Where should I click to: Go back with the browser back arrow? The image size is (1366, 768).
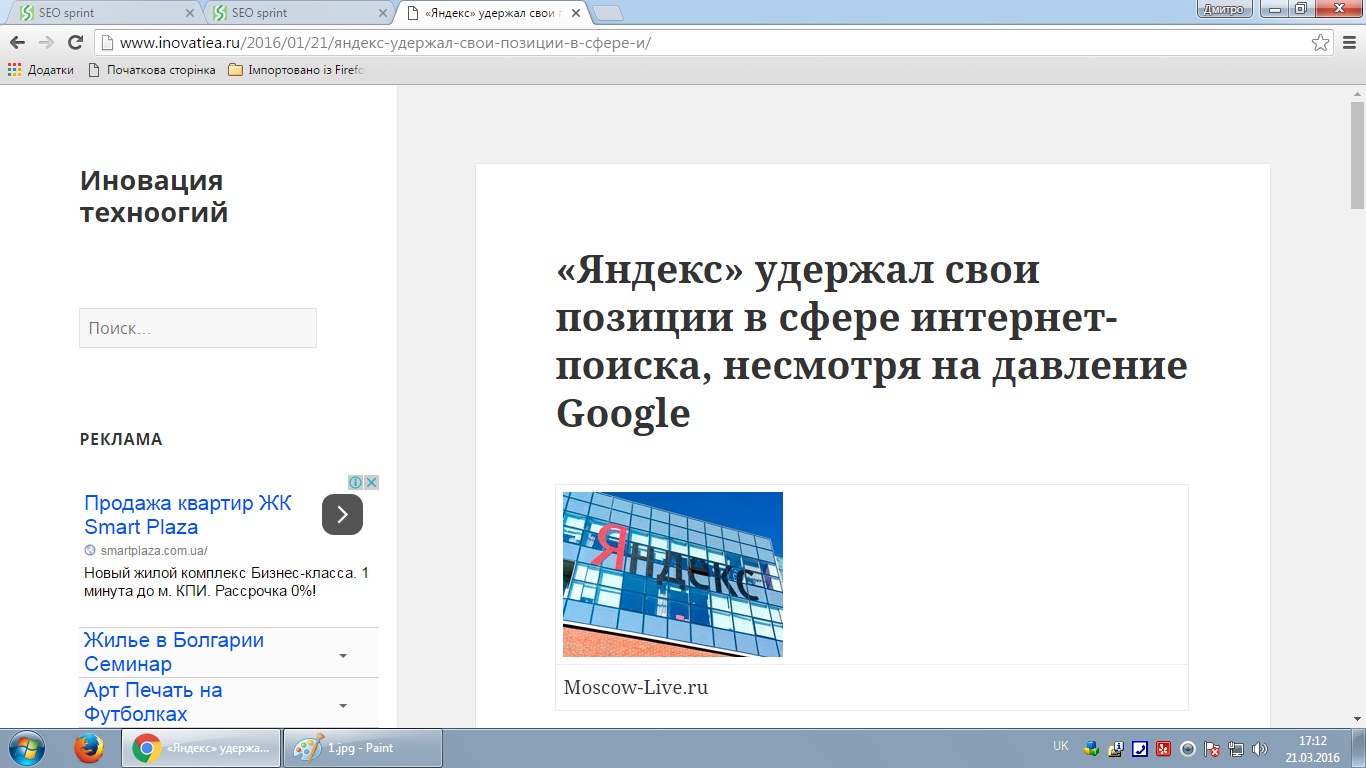(17, 43)
